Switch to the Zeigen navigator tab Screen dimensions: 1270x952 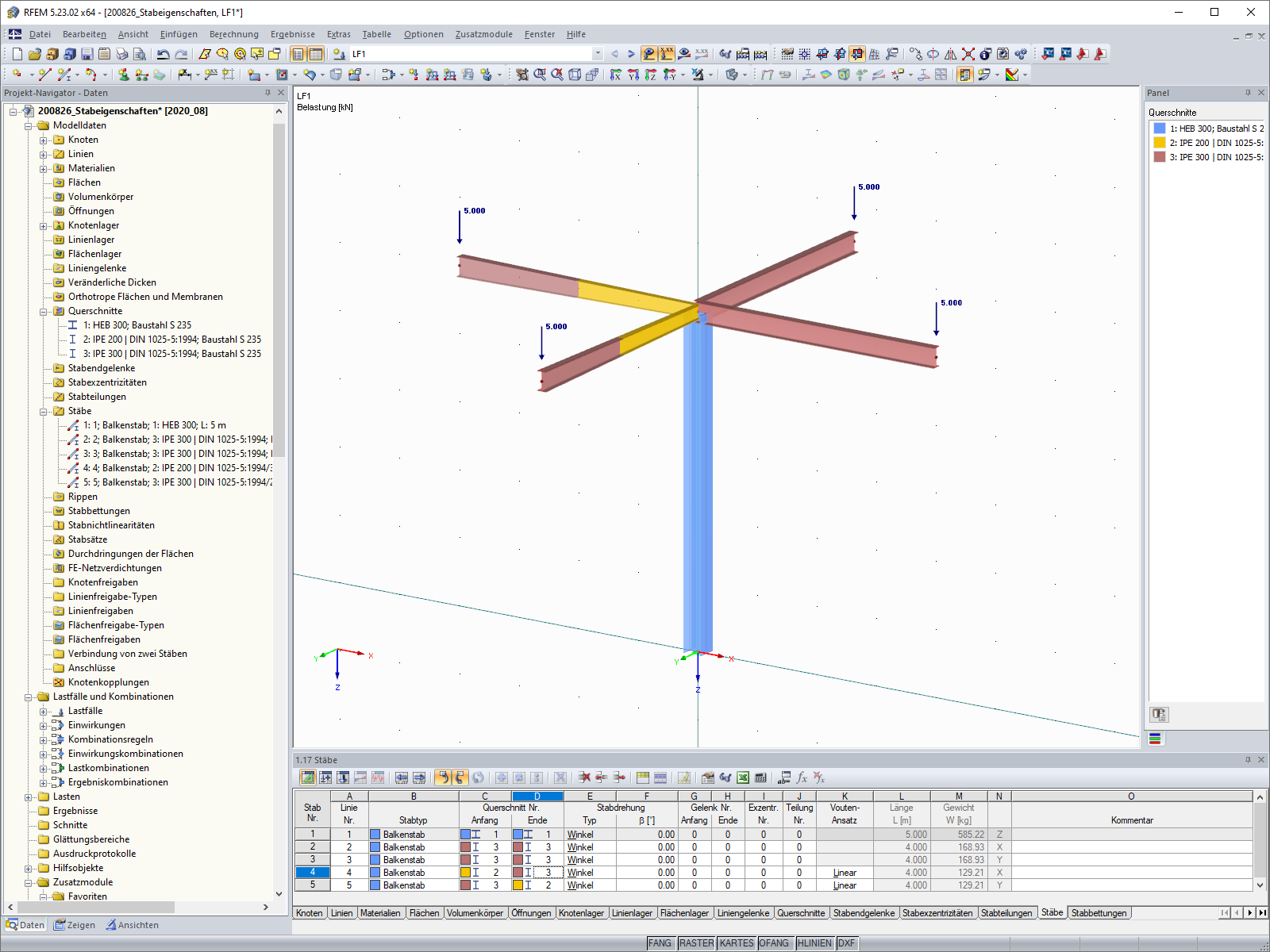(x=75, y=925)
